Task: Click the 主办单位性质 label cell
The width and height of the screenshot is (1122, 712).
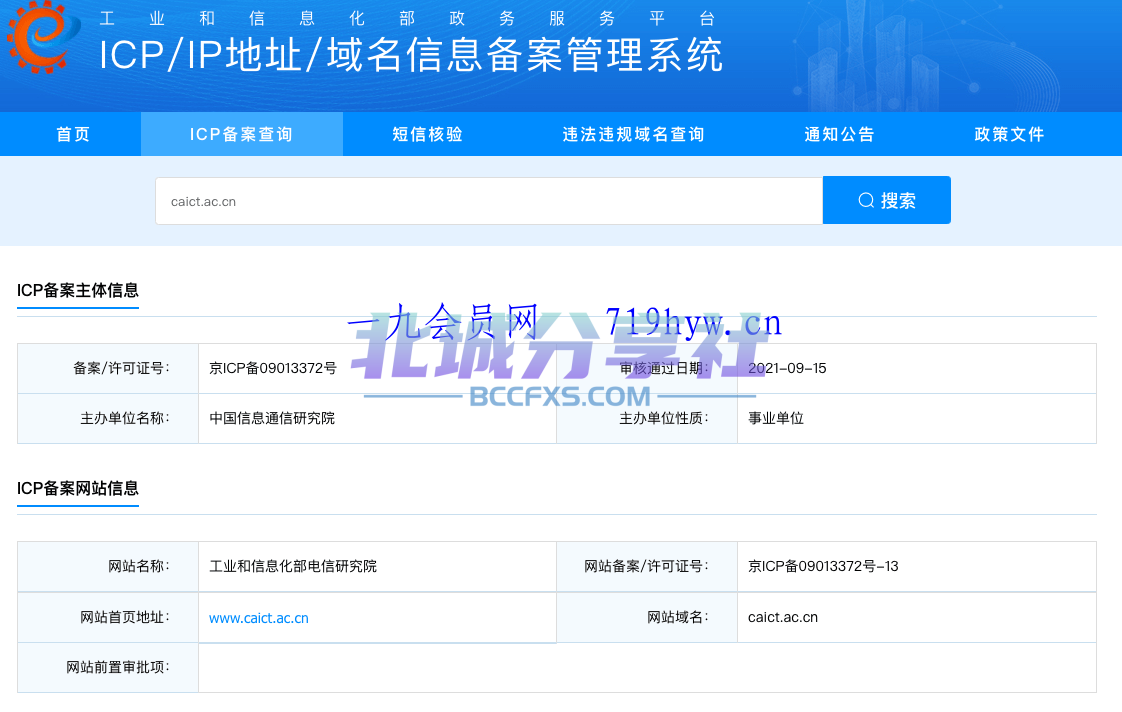Action: [647, 419]
